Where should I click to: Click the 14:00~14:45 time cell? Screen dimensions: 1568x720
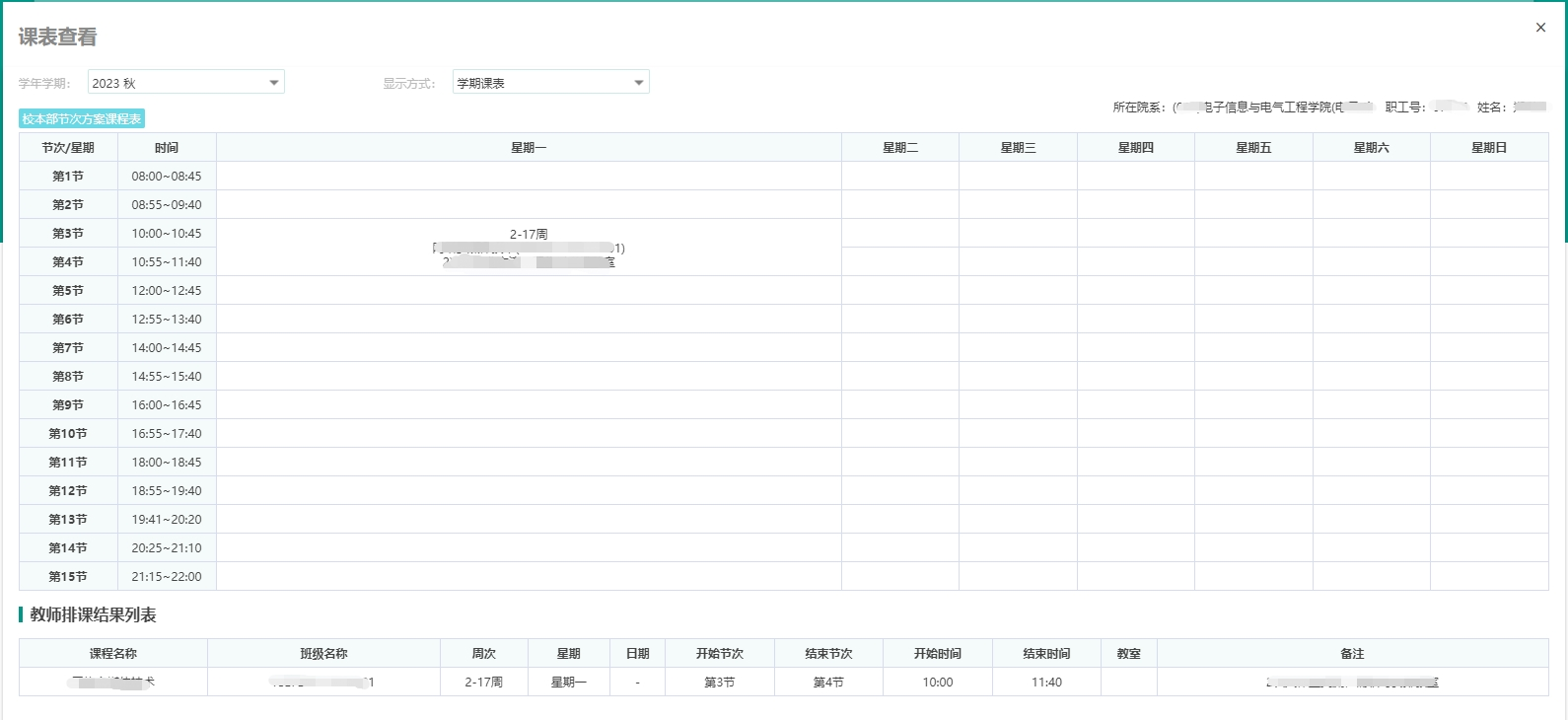167,347
